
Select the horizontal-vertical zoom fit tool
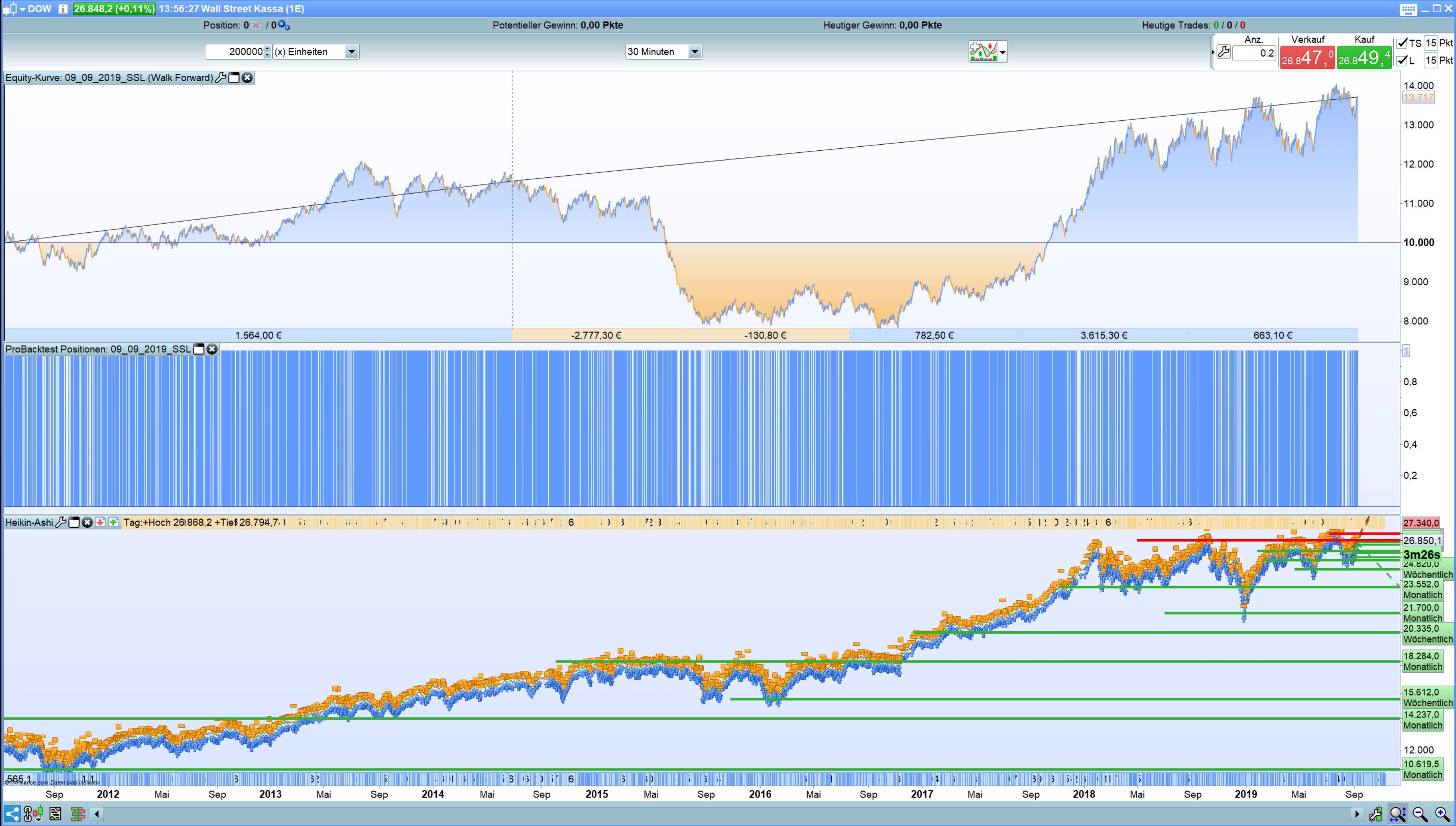pos(1398,813)
